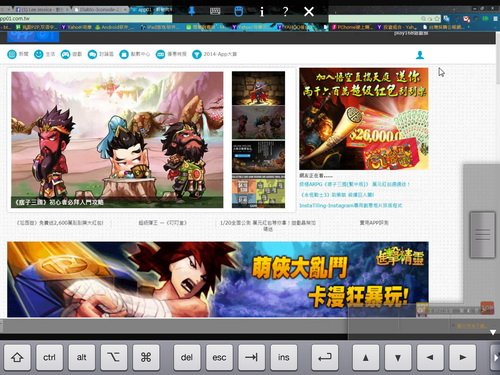Tap the pin icon in the remote toolbar

tap(192, 11)
